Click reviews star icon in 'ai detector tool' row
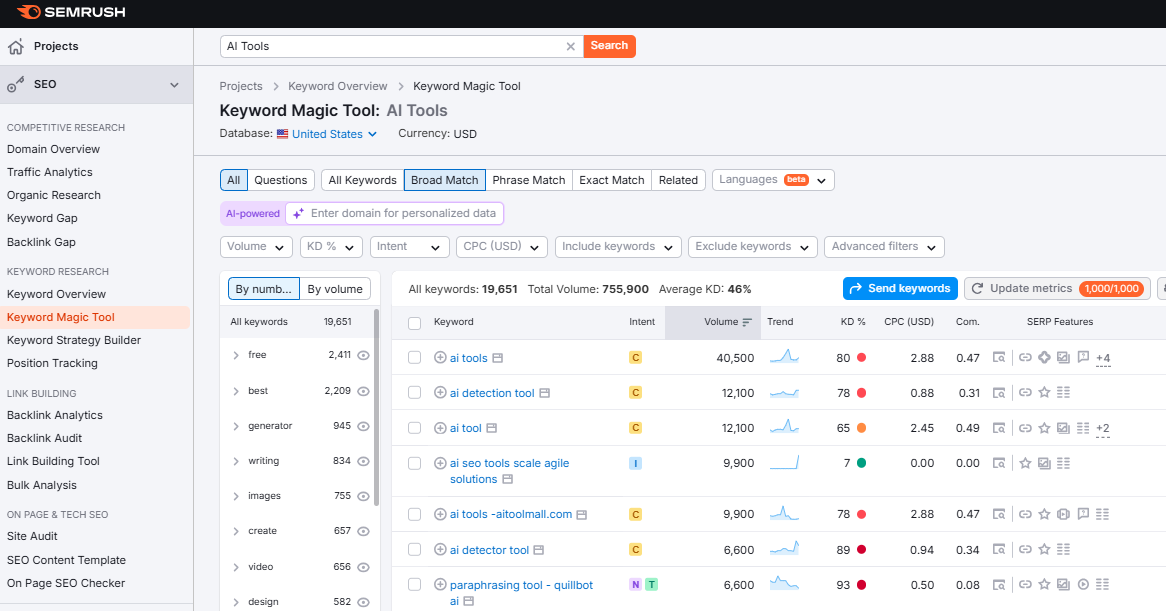 click(1045, 549)
